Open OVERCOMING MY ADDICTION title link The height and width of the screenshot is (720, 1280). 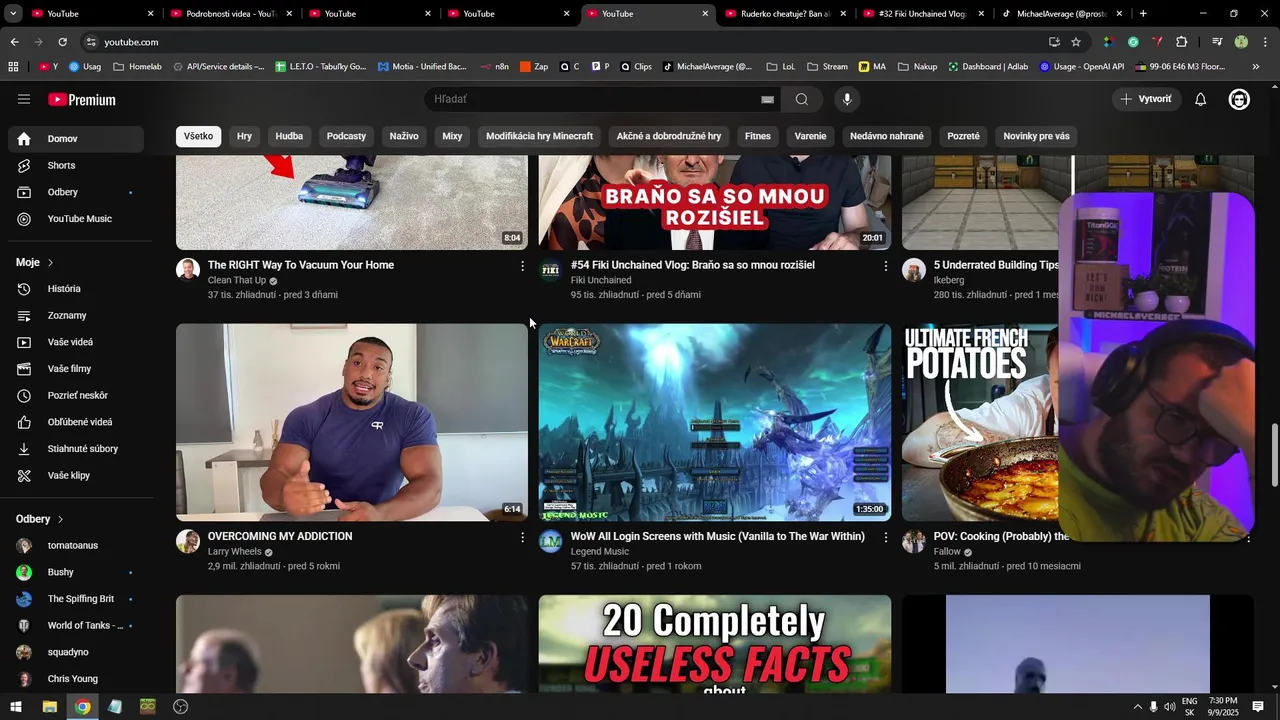[280, 536]
